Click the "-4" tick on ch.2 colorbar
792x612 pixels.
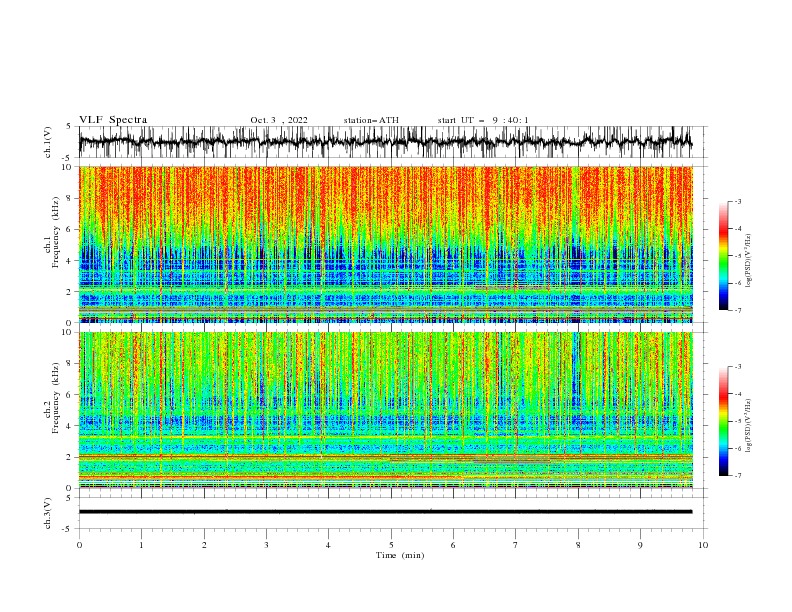[737, 394]
